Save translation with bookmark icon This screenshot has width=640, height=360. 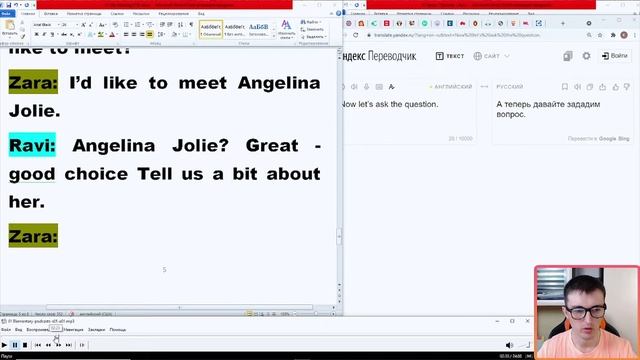click(x=564, y=87)
